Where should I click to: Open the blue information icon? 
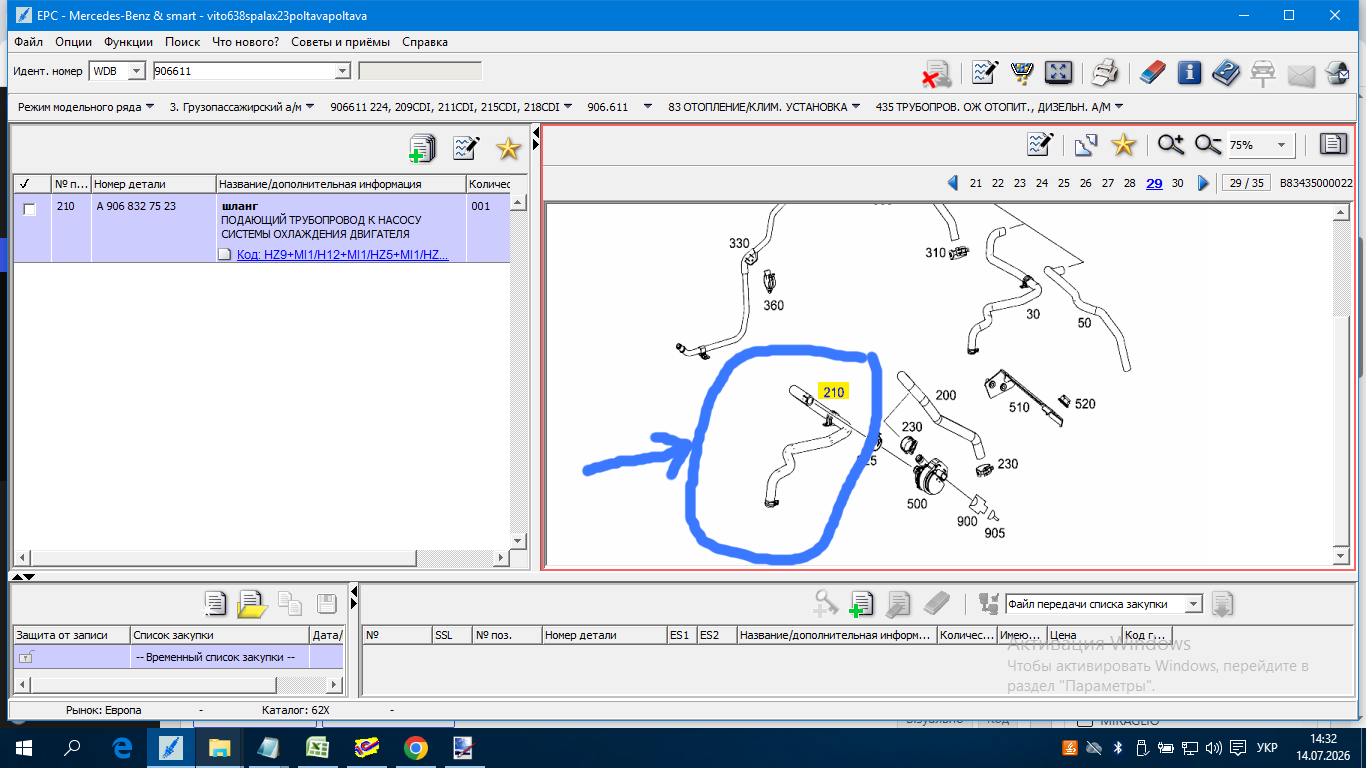[x=1189, y=73]
